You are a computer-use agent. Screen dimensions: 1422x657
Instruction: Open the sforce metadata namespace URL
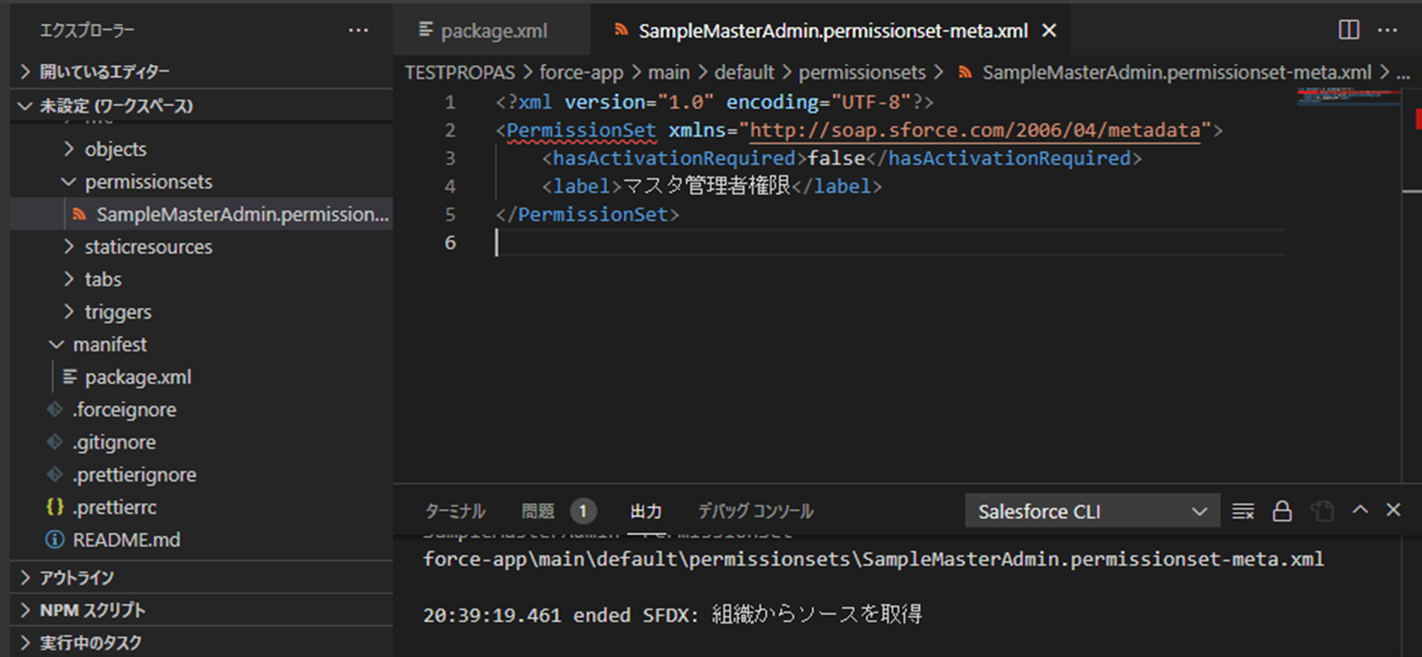[975, 130]
